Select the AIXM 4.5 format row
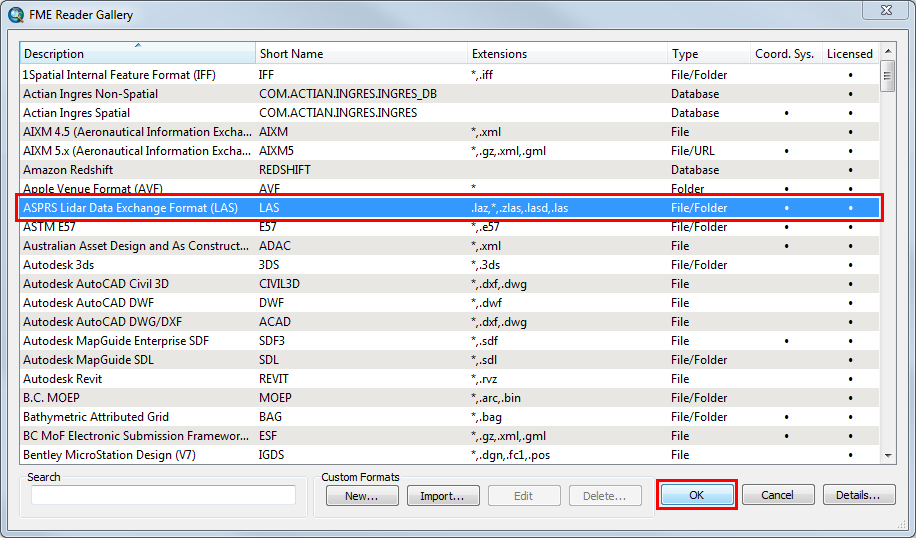 tap(449, 131)
